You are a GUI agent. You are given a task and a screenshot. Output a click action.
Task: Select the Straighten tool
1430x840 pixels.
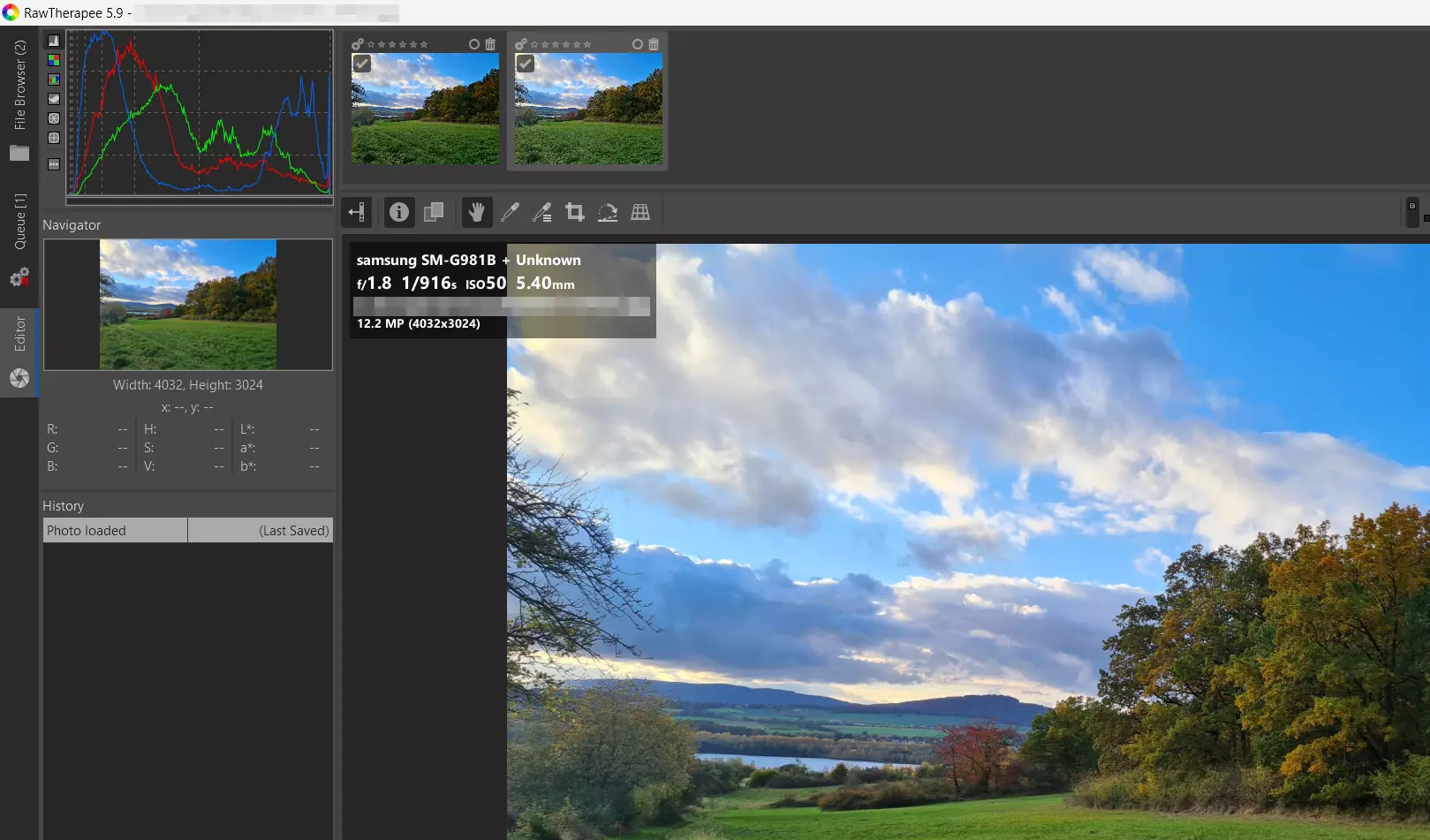608,212
